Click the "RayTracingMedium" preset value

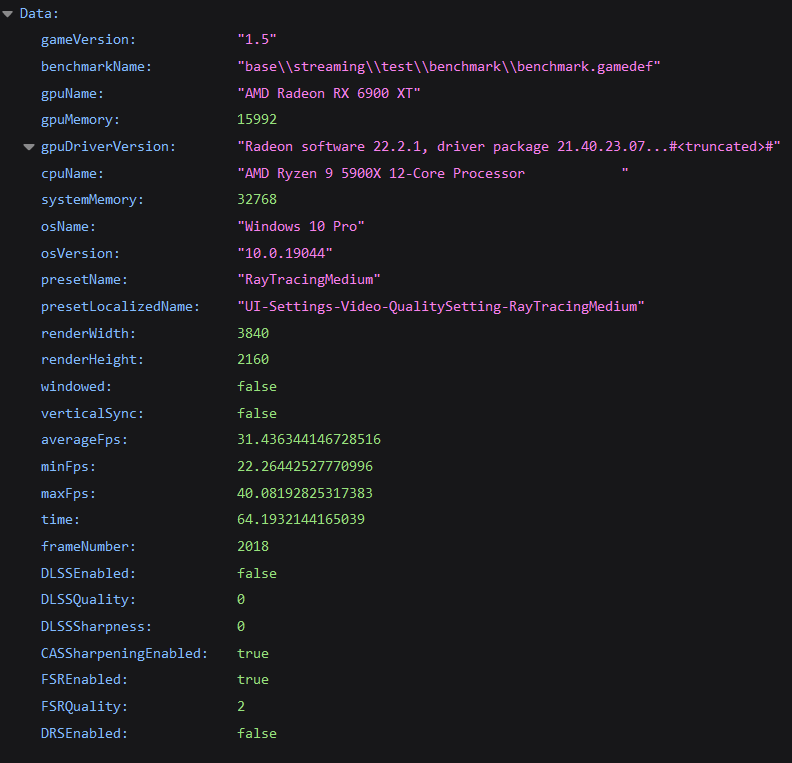click(309, 280)
